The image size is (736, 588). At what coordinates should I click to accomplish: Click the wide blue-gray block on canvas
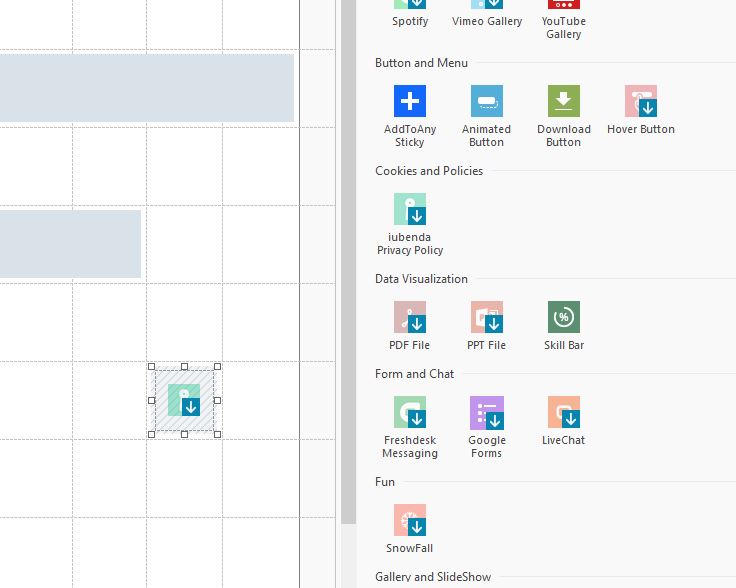pyautogui.click(x=147, y=88)
